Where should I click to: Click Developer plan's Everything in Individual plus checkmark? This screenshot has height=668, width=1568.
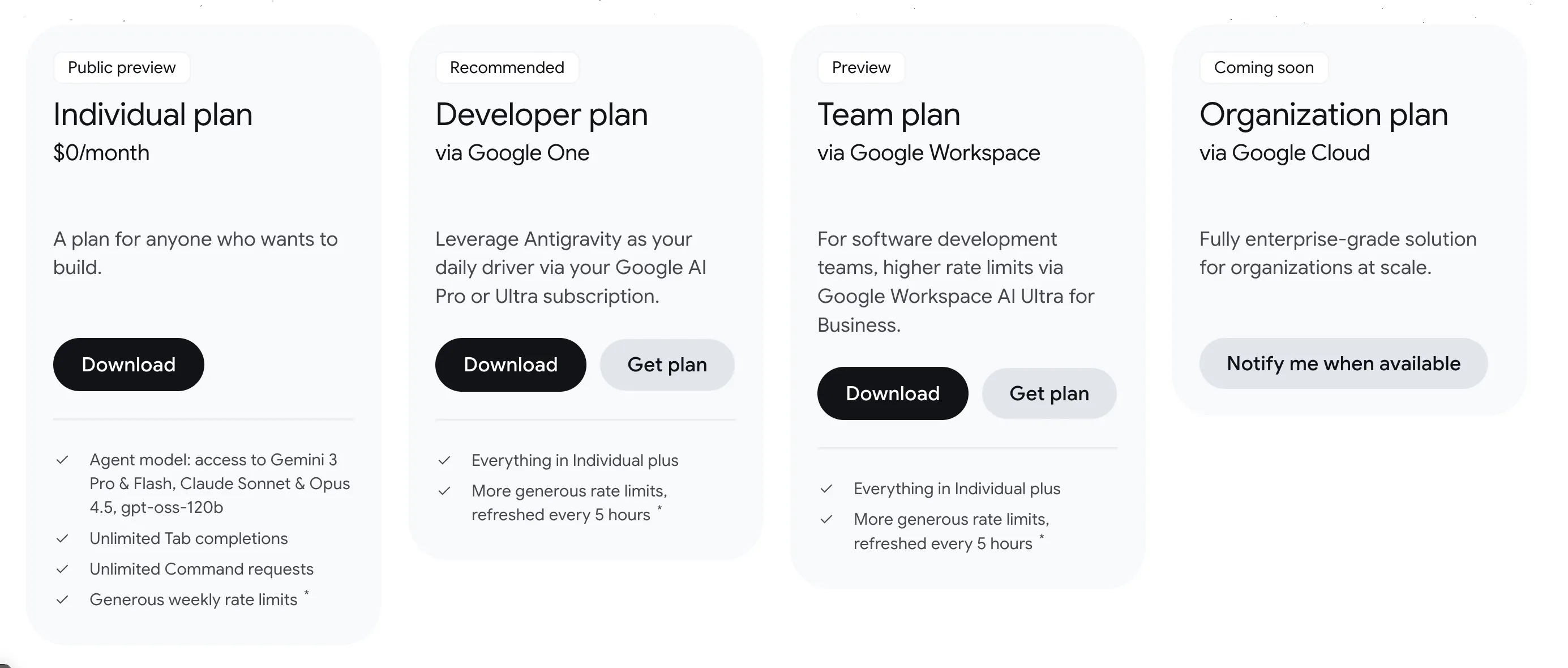pyautogui.click(x=444, y=460)
